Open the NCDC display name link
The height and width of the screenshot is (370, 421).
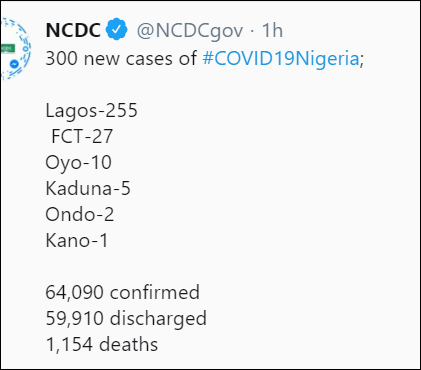pos(73,30)
